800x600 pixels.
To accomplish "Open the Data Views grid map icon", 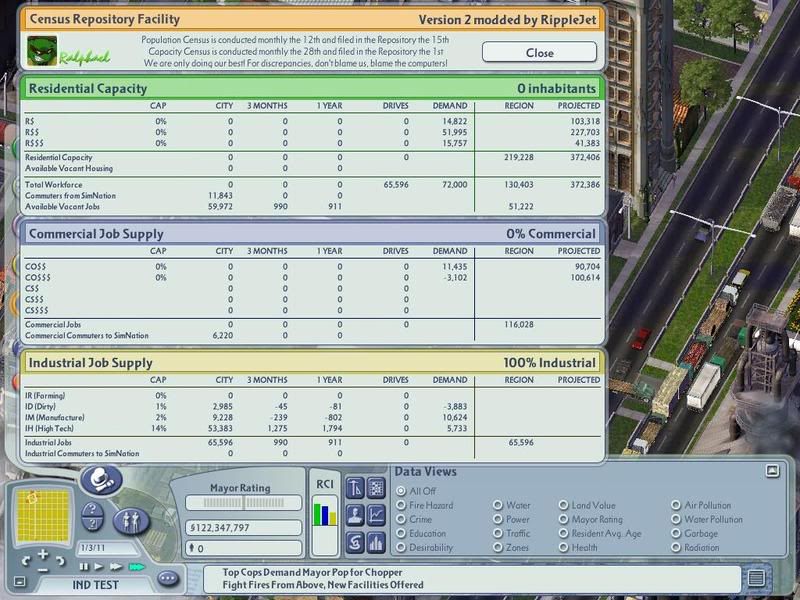I will [x=376, y=488].
